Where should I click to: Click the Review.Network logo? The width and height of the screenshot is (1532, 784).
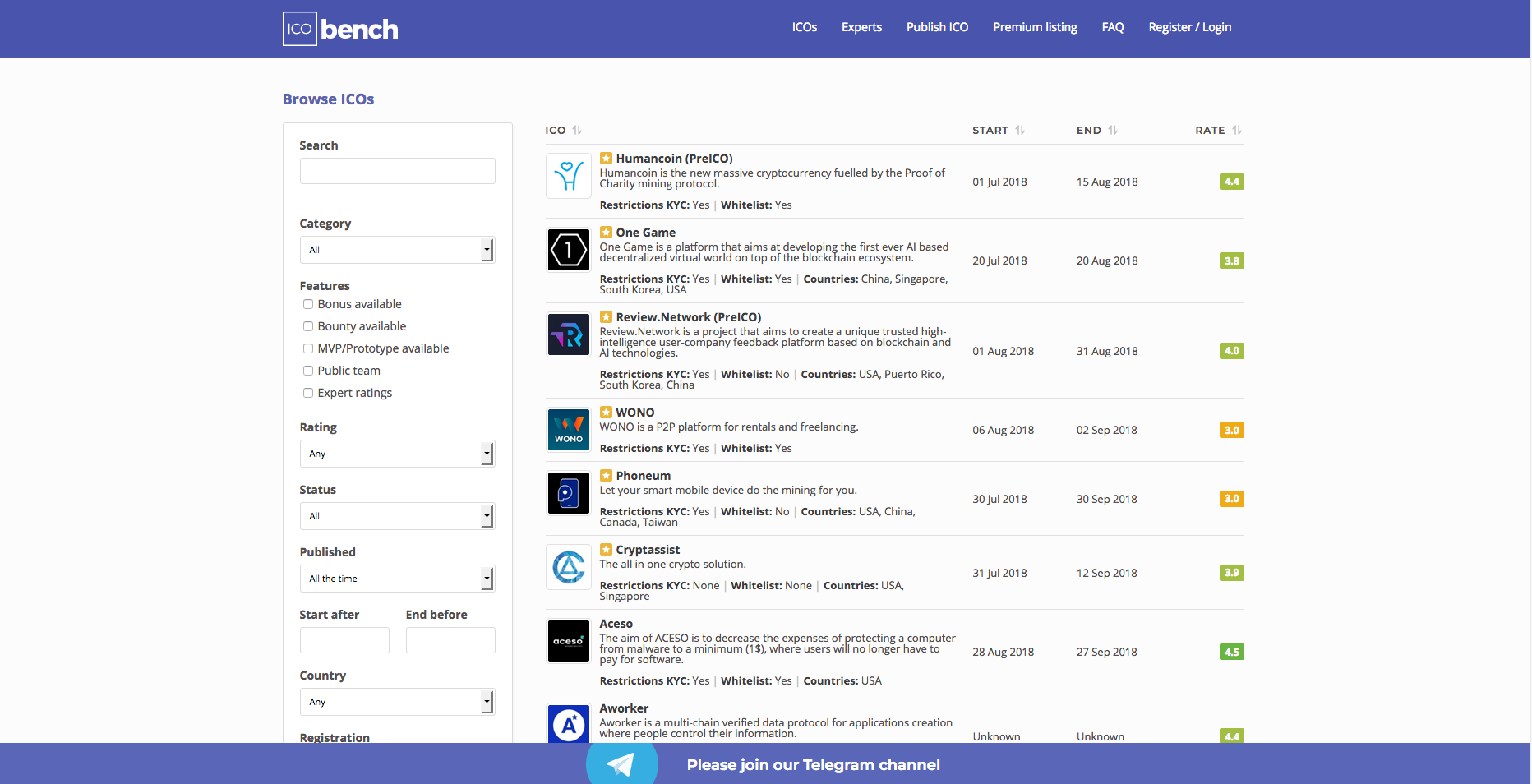point(568,334)
